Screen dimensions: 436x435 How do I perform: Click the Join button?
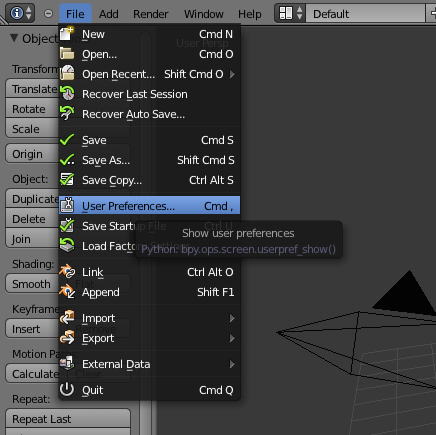[32, 239]
